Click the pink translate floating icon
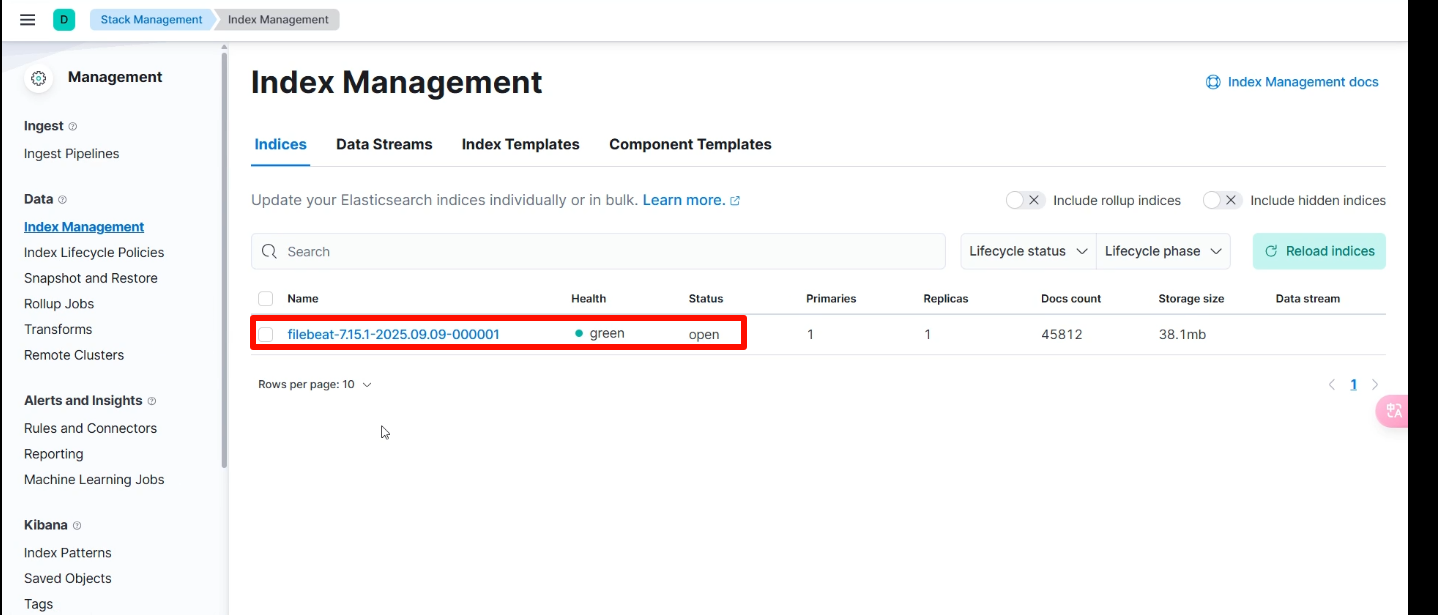1438x615 pixels. click(1393, 411)
